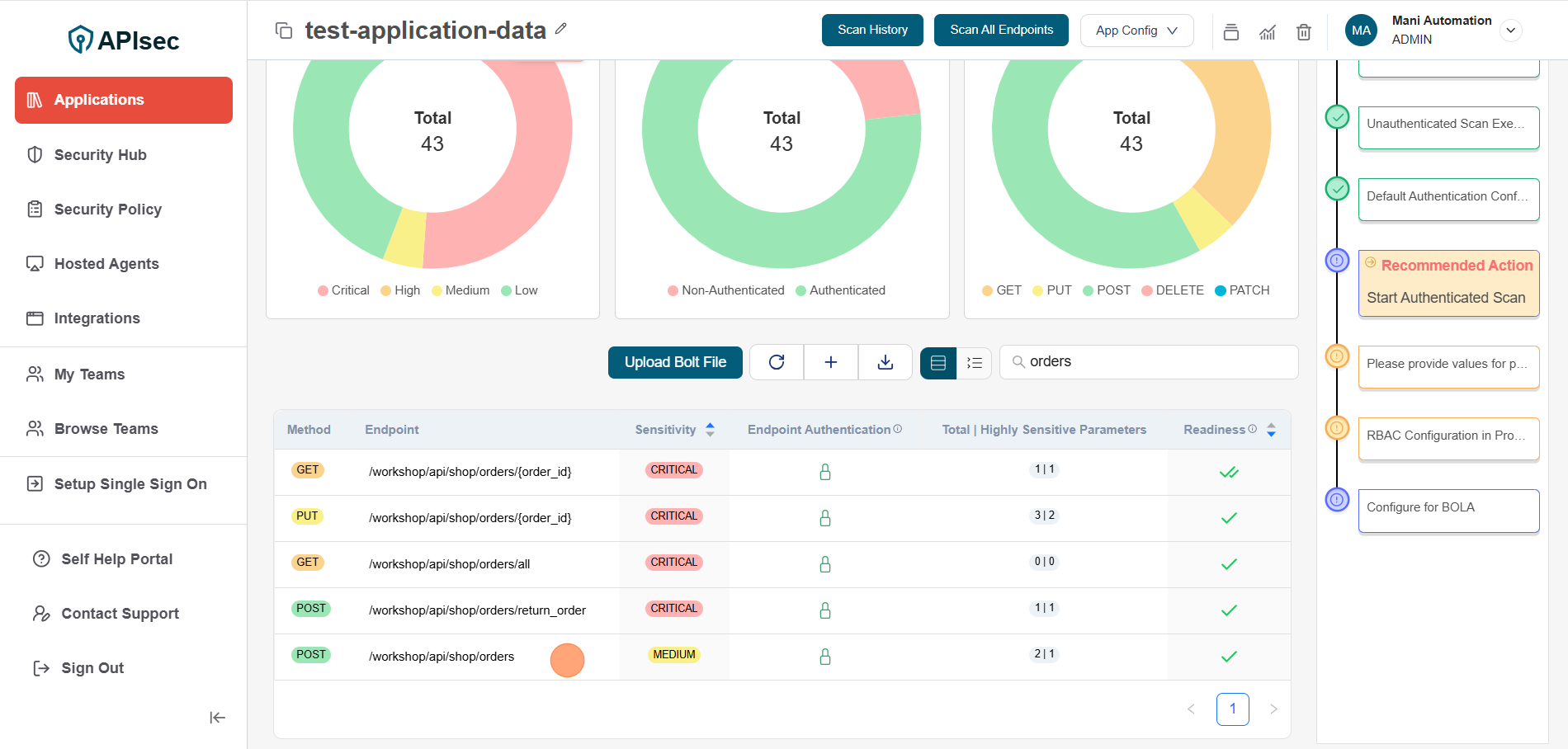1568x749 pixels.
Task: Click the plus icon to add endpoint
Action: 831,362
